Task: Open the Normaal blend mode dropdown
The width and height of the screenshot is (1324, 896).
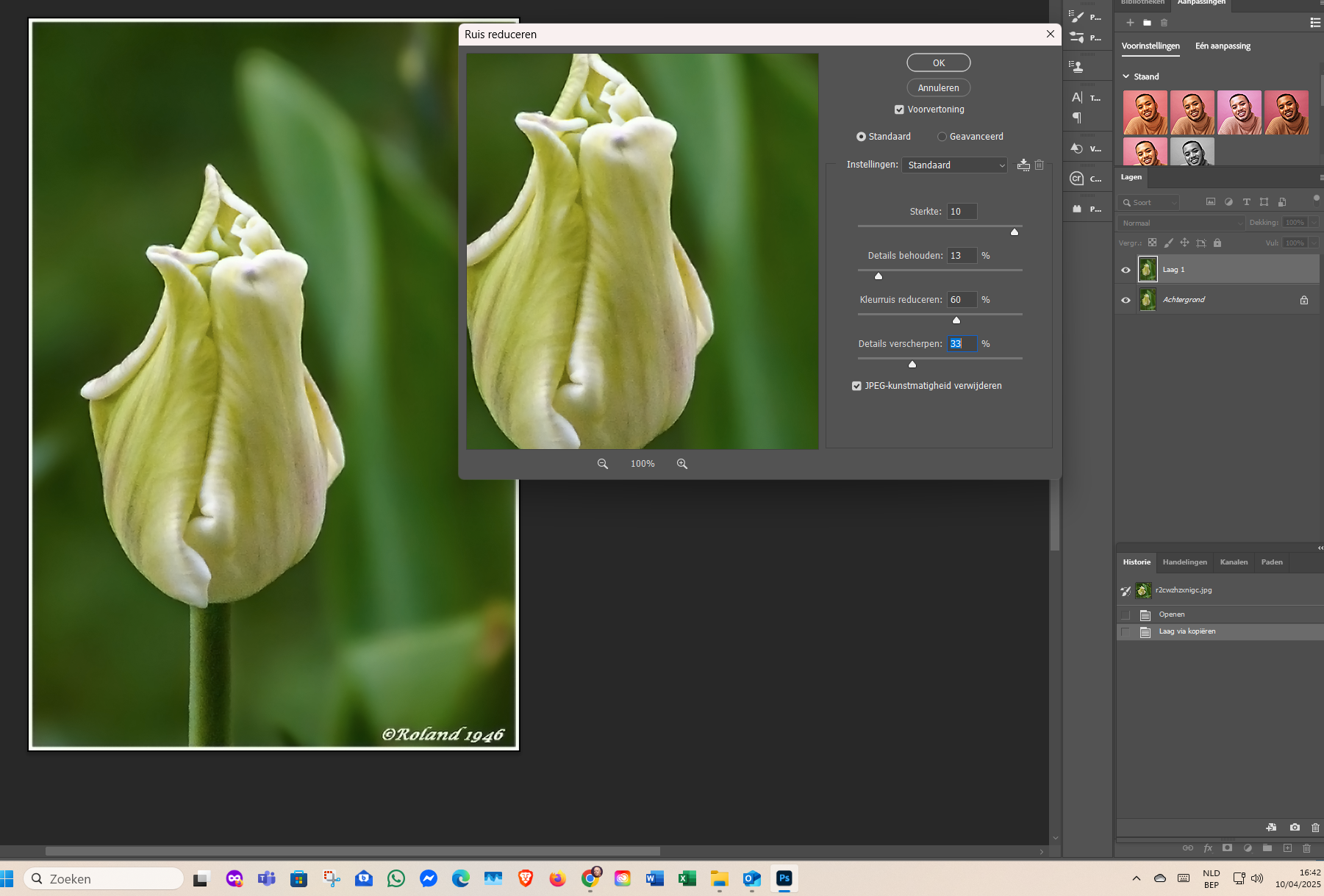Action: (x=1181, y=223)
